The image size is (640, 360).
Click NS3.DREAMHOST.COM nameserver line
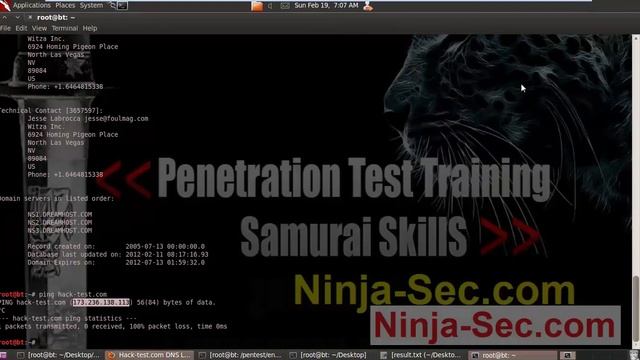(x=60, y=231)
